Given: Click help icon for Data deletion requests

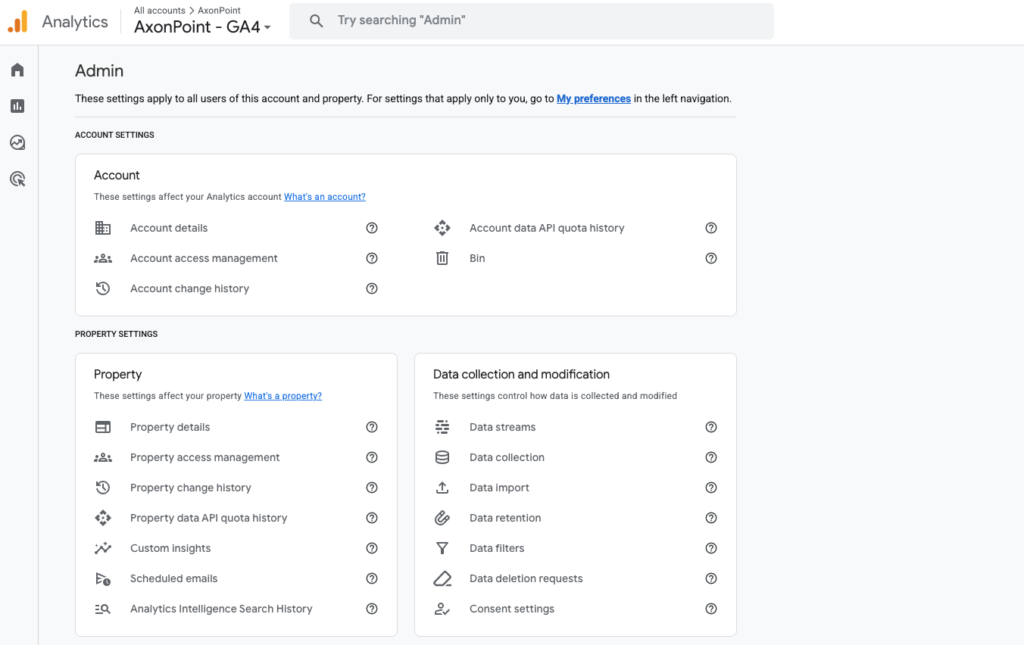Looking at the screenshot, I should tap(711, 578).
